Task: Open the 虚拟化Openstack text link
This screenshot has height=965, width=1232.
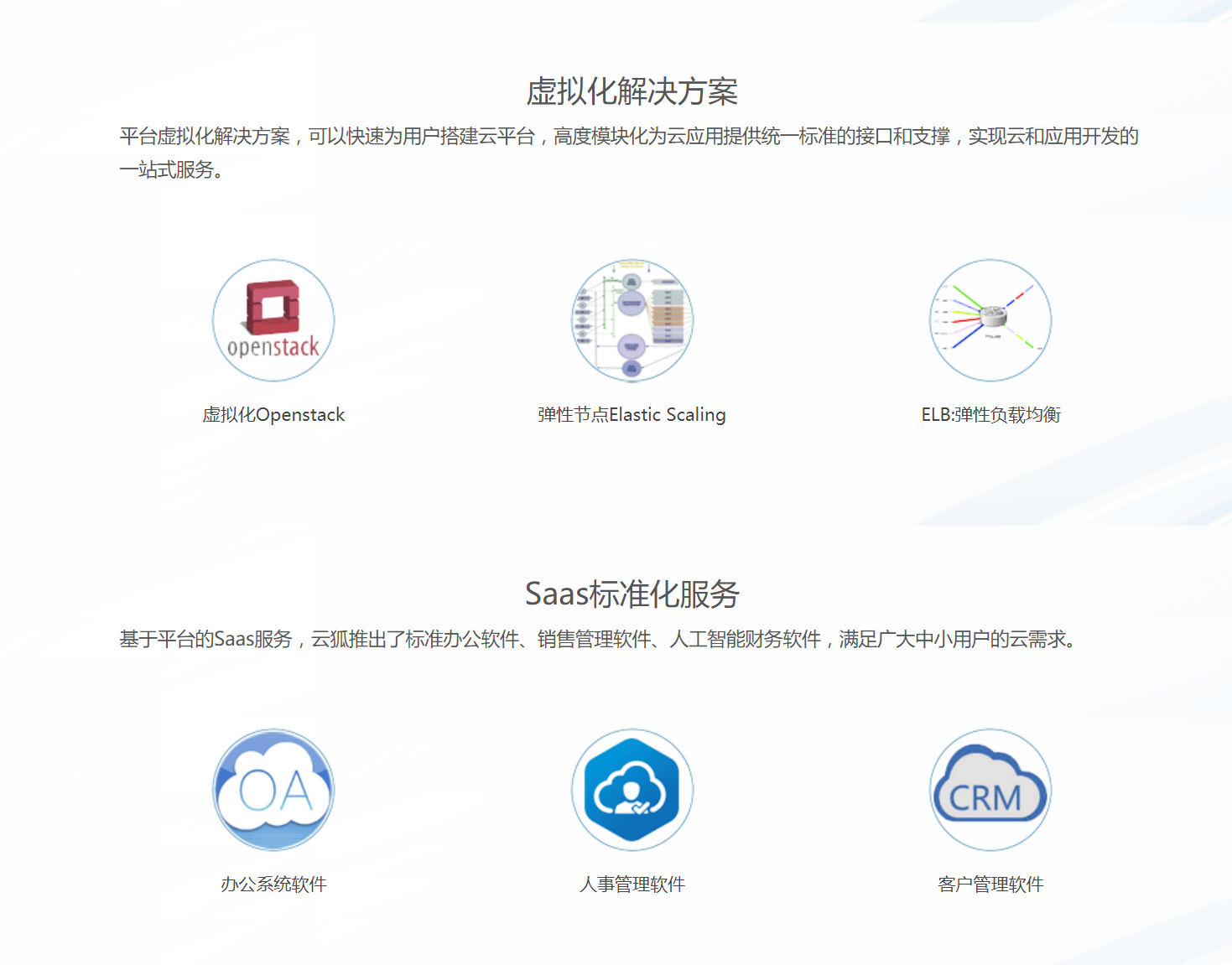Action: tap(273, 415)
